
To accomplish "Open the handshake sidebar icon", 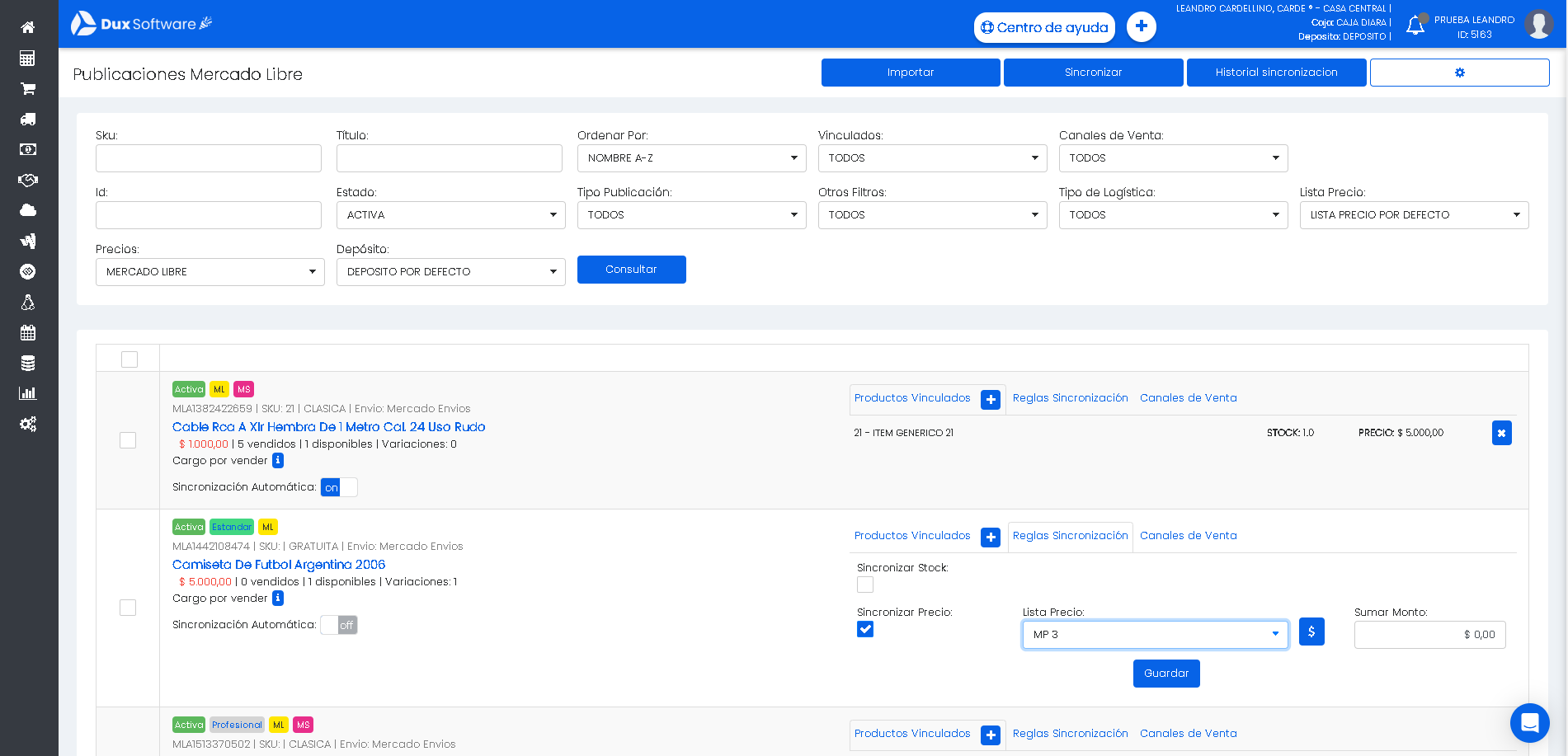I will click(x=28, y=180).
